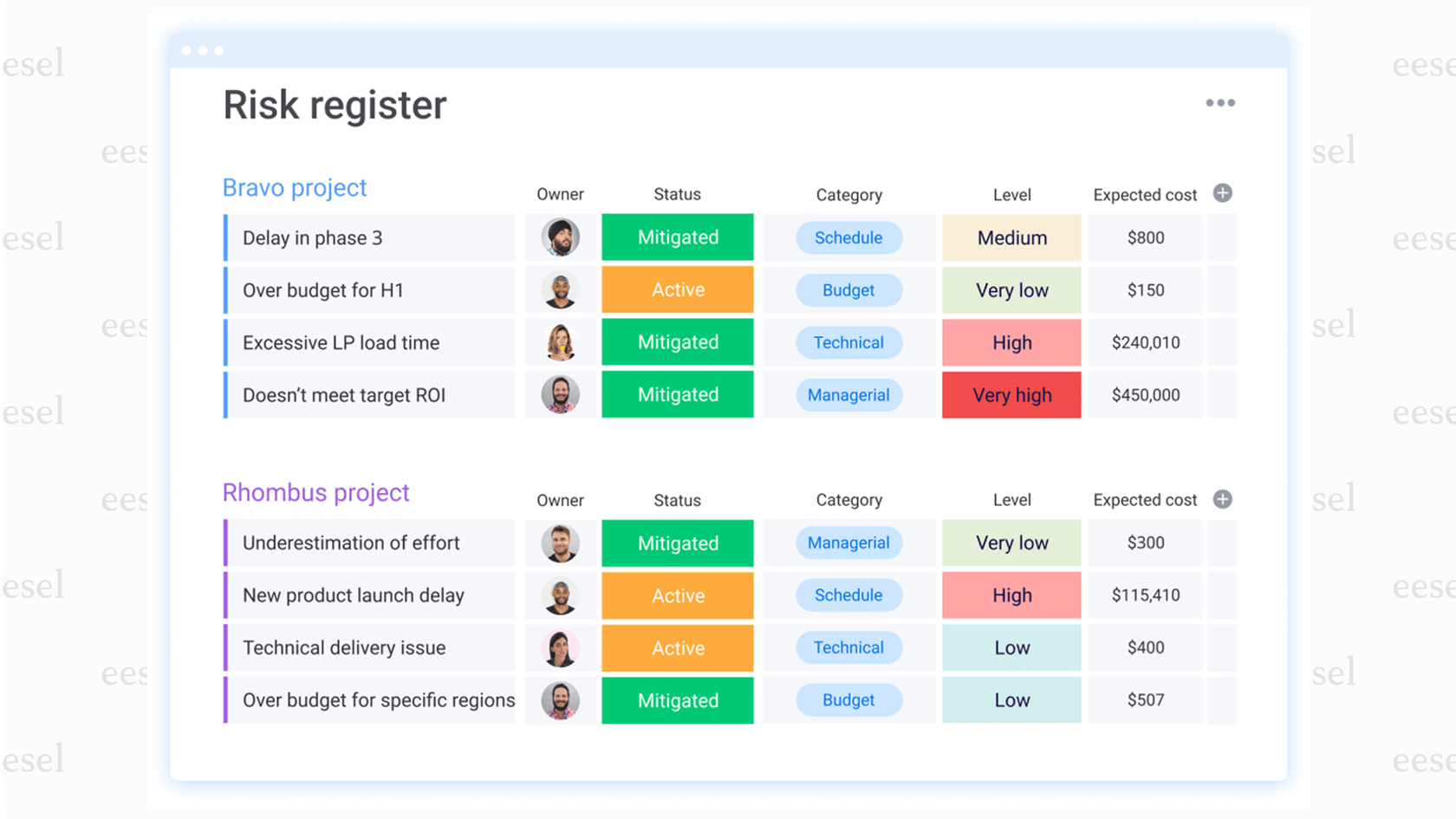Image resolution: width=1456 pixels, height=819 pixels.
Task: Select the Rhombus project group title
Action: [315, 492]
